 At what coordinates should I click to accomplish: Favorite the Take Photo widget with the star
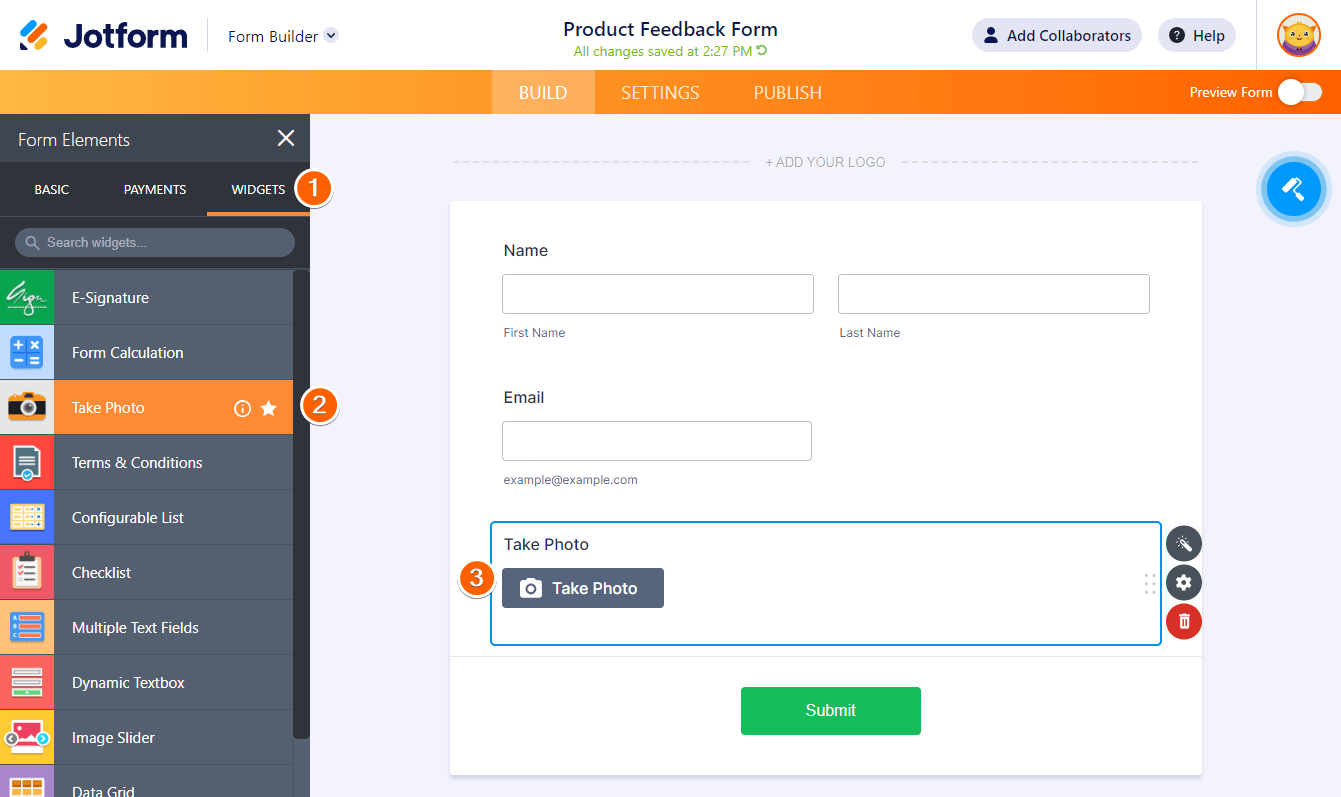pos(269,408)
